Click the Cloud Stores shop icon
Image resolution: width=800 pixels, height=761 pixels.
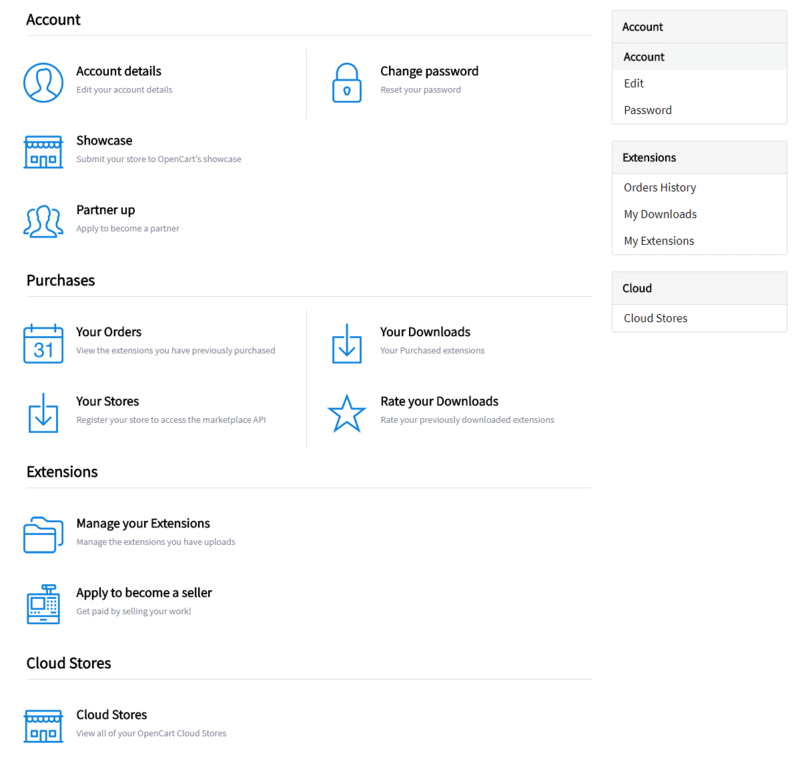(43, 725)
